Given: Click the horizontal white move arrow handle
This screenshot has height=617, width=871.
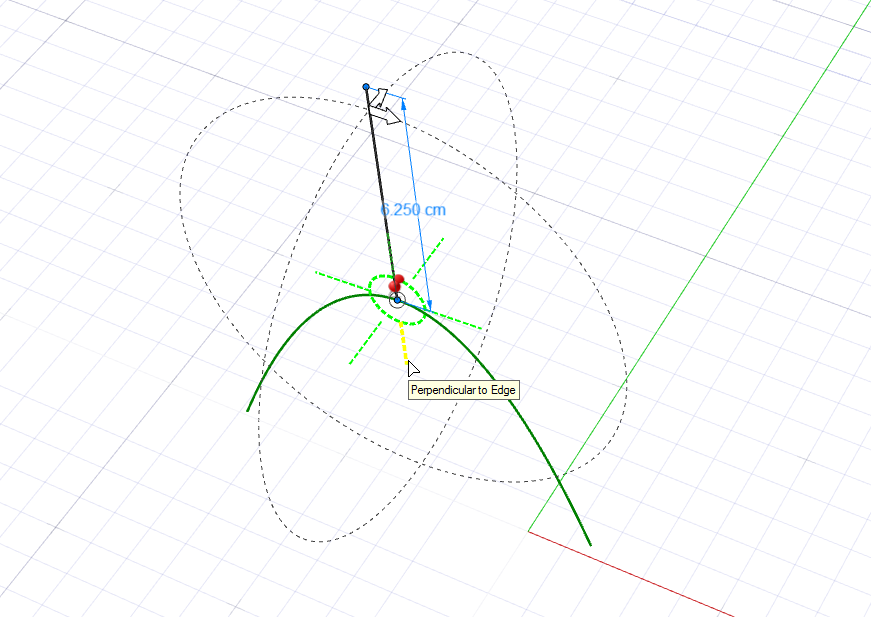Looking at the screenshot, I should pos(387,118).
